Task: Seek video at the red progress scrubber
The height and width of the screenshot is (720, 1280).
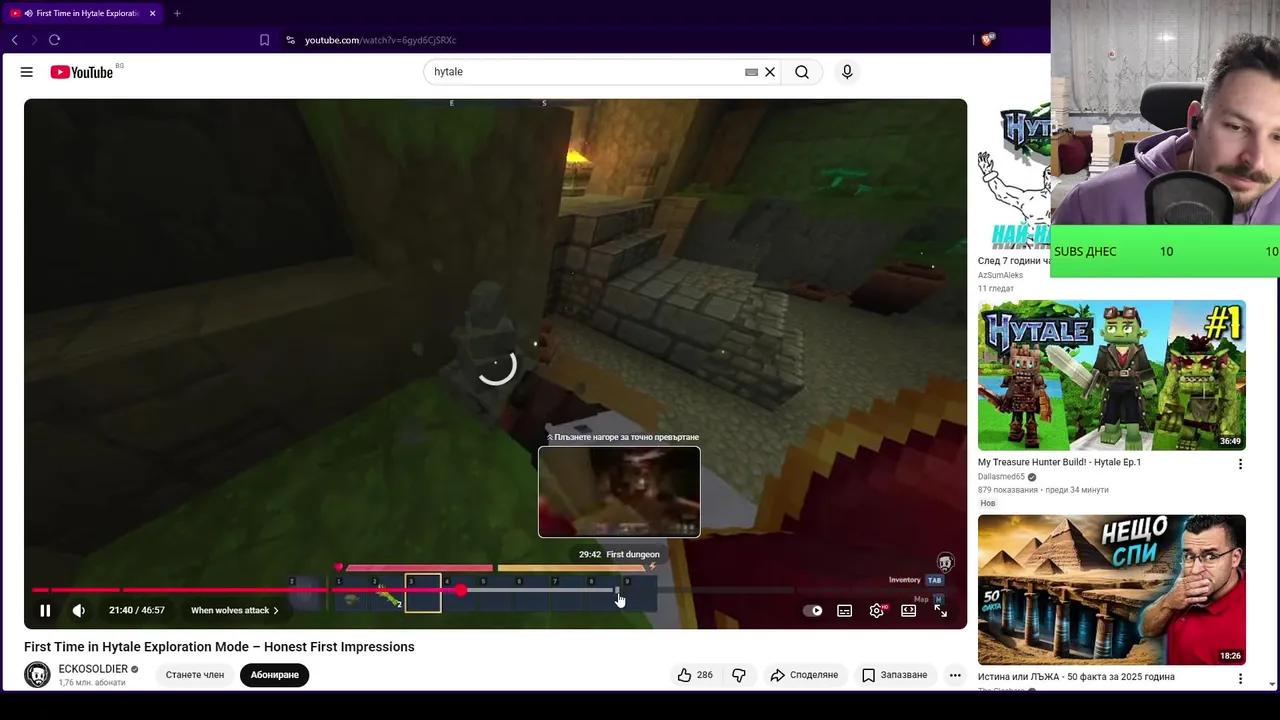Action: coord(461,590)
